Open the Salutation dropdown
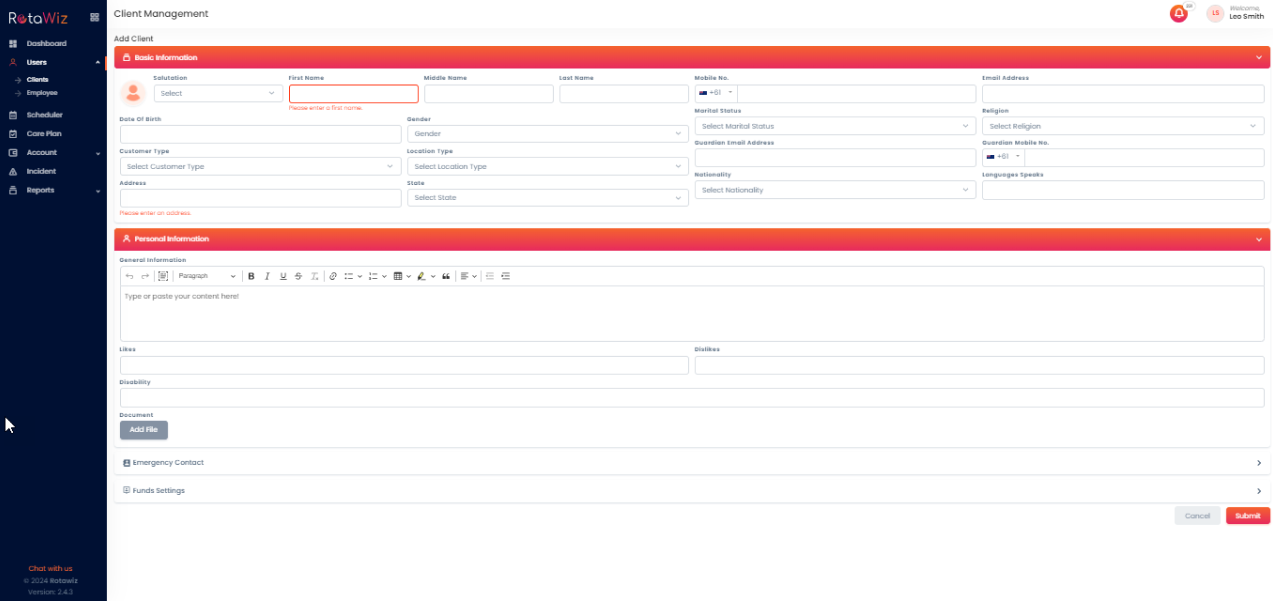The image size is (1273, 601). point(218,93)
